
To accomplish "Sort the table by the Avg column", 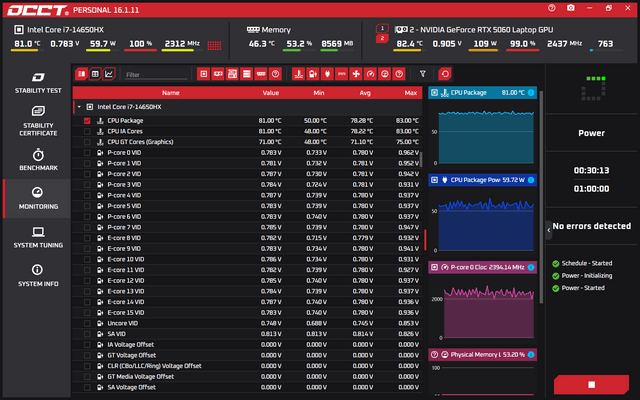I will 365,93.
